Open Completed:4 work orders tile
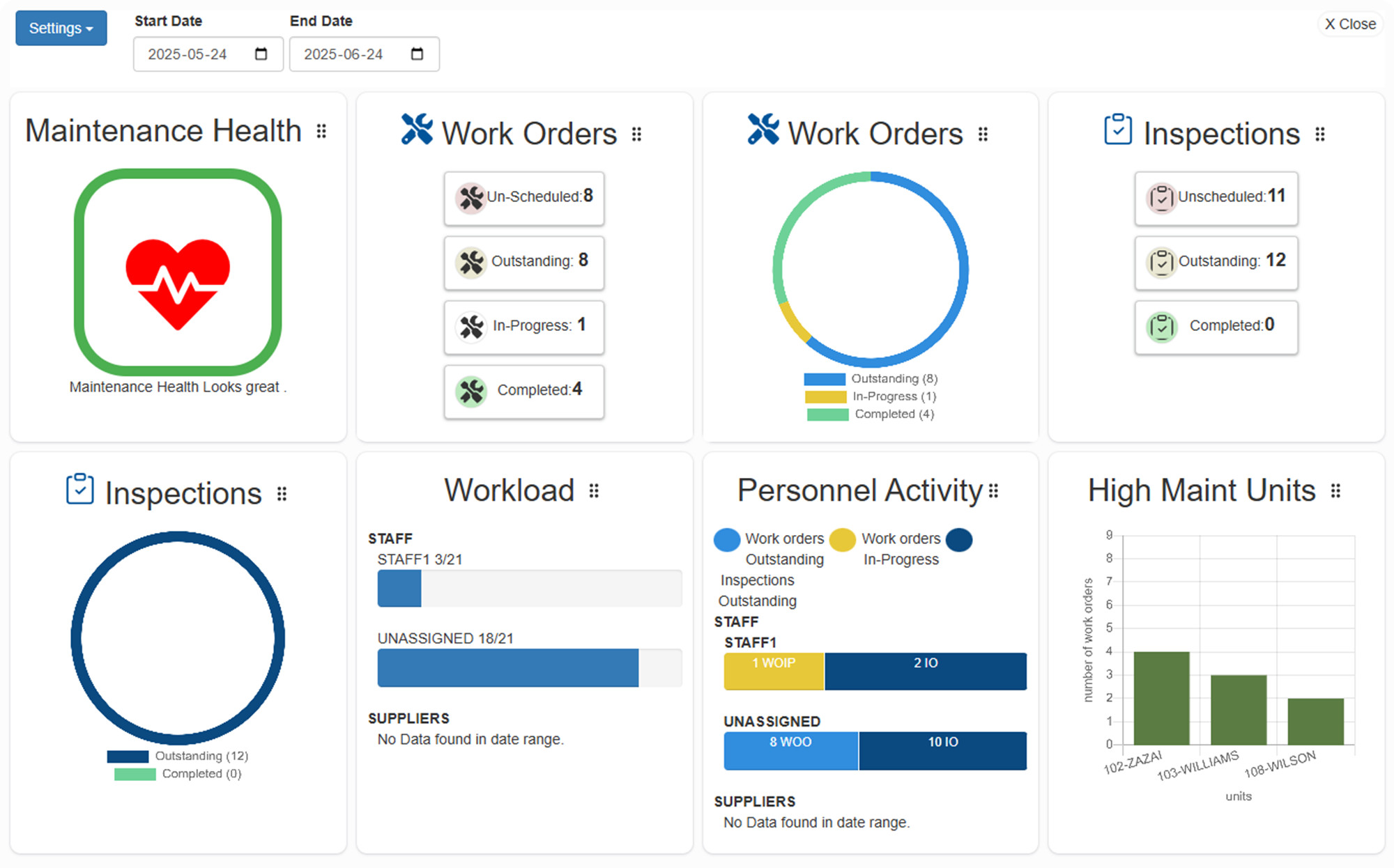 click(x=524, y=391)
